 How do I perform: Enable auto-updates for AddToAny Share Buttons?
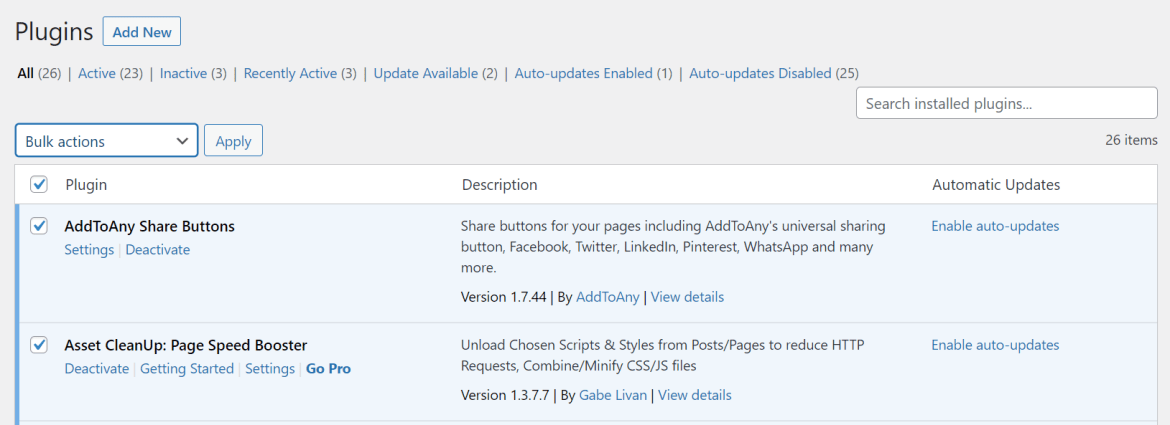click(995, 226)
